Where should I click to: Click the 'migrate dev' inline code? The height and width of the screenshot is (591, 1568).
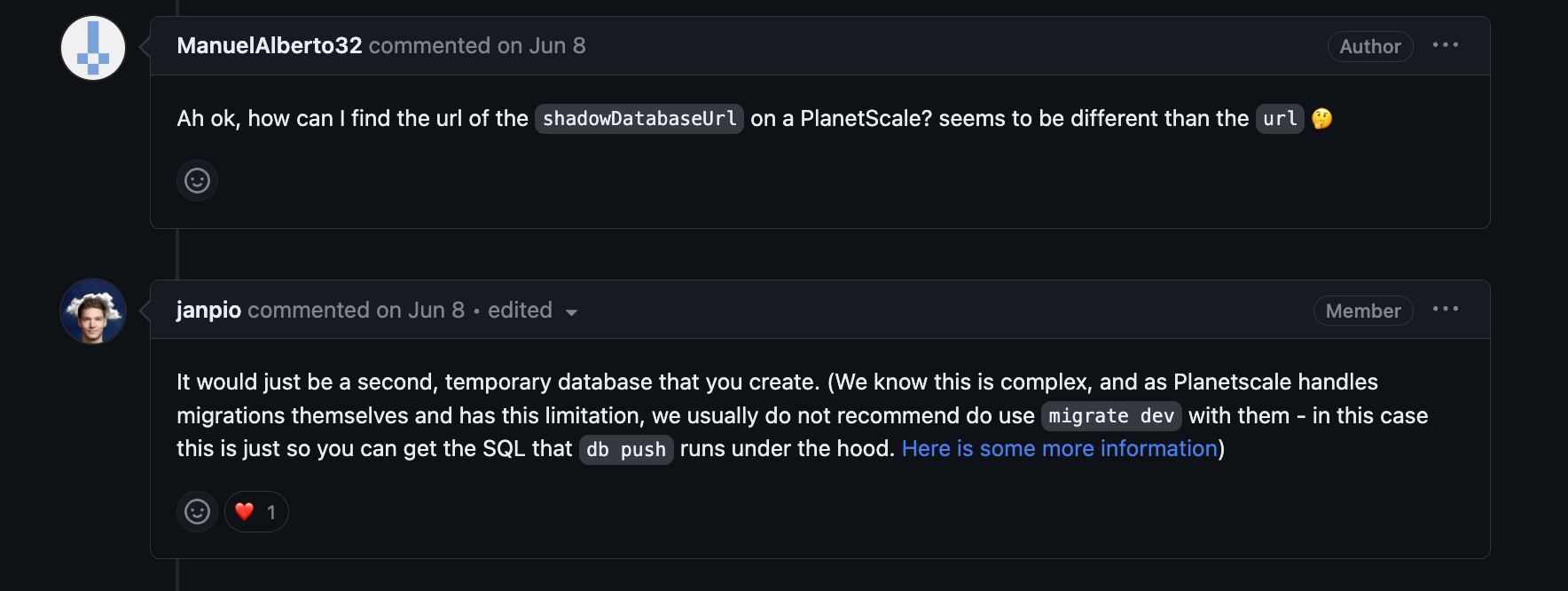(x=1110, y=416)
